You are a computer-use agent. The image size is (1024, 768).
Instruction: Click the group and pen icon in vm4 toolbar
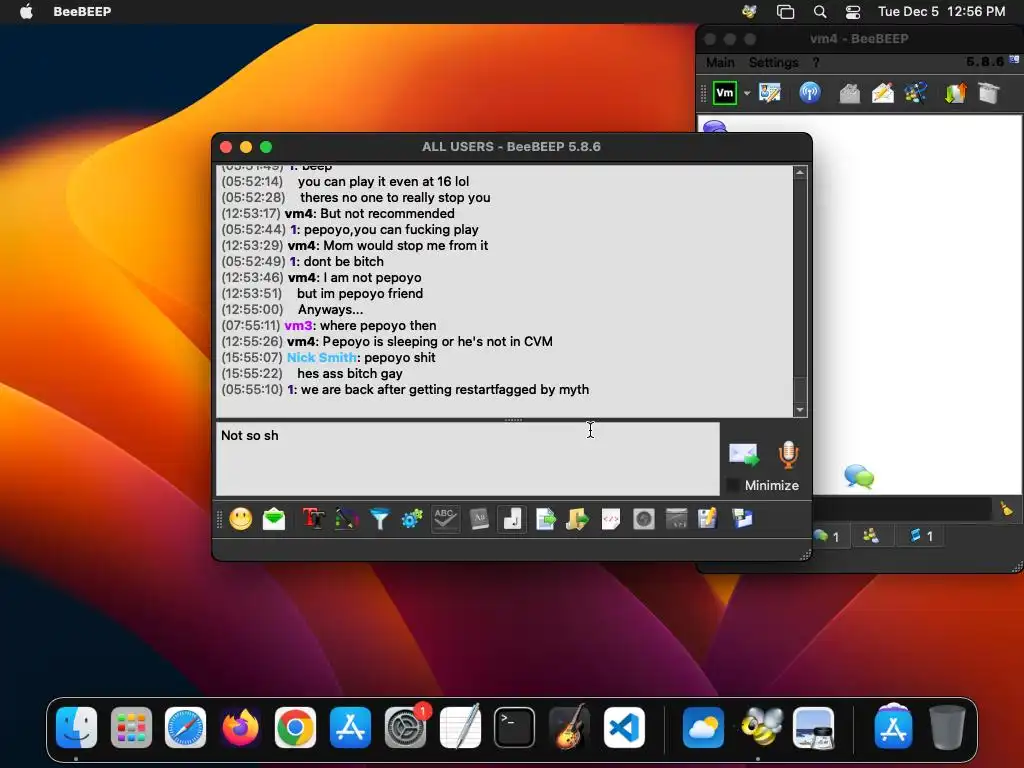coord(916,93)
